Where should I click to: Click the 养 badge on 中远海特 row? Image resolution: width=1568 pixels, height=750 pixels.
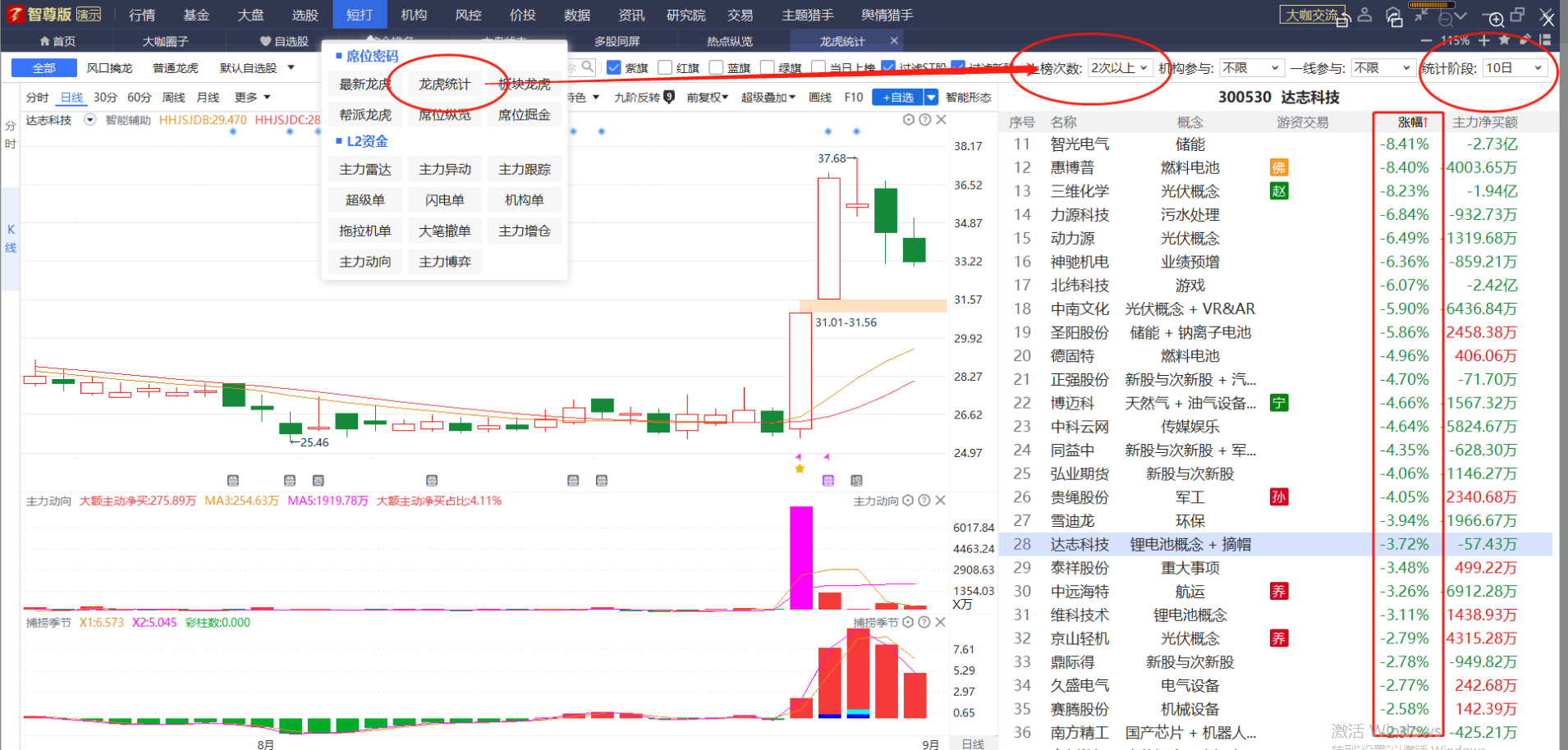(1279, 591)
